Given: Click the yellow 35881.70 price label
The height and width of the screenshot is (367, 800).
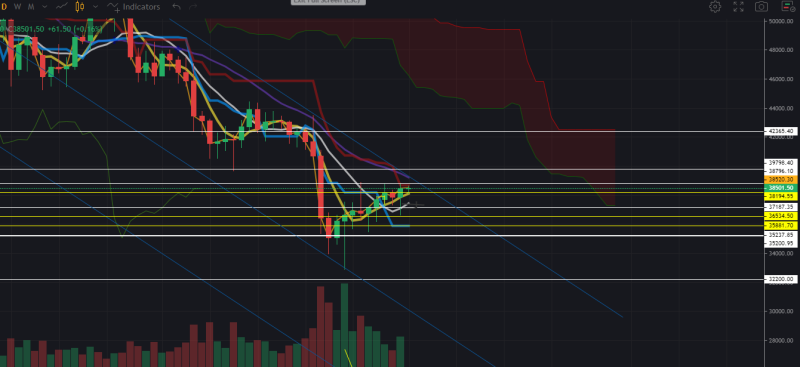Looking at the screenshot, I should 781,225.
